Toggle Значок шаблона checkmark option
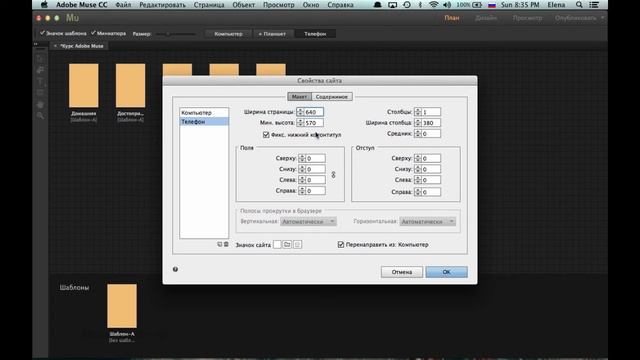This screenshot has height=360, width=640. [x=63, y=33]
